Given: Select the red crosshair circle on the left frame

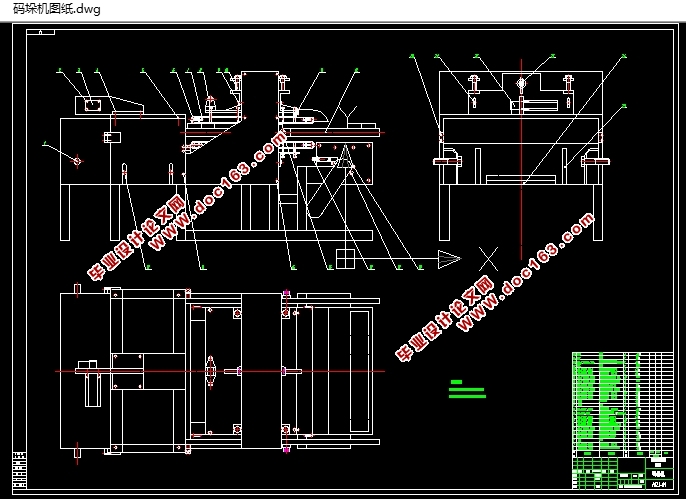Looking at the screenshot, I should (x=77, y=161).
